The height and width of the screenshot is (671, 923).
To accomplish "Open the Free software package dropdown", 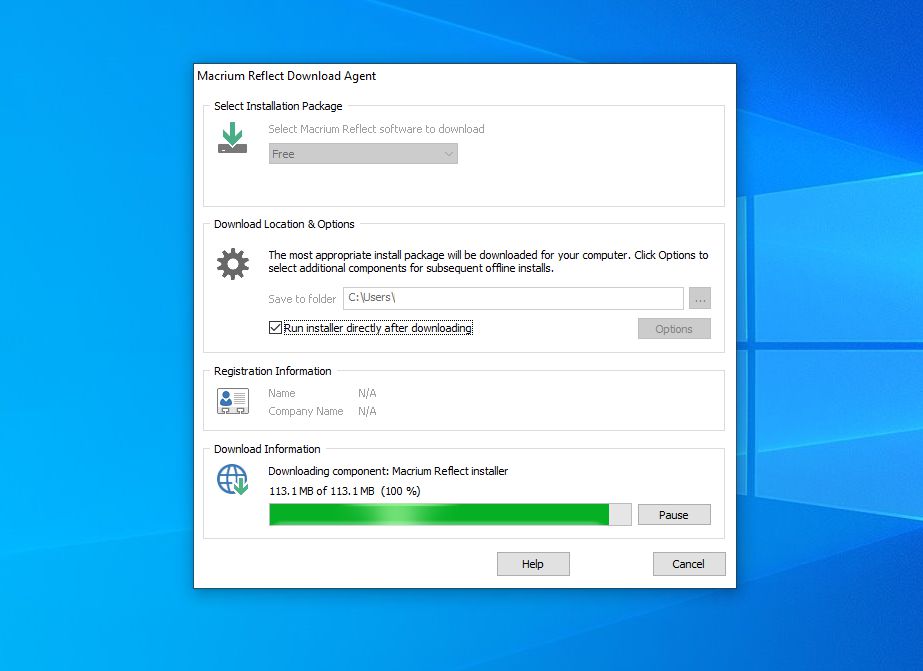I will [363, 154].
